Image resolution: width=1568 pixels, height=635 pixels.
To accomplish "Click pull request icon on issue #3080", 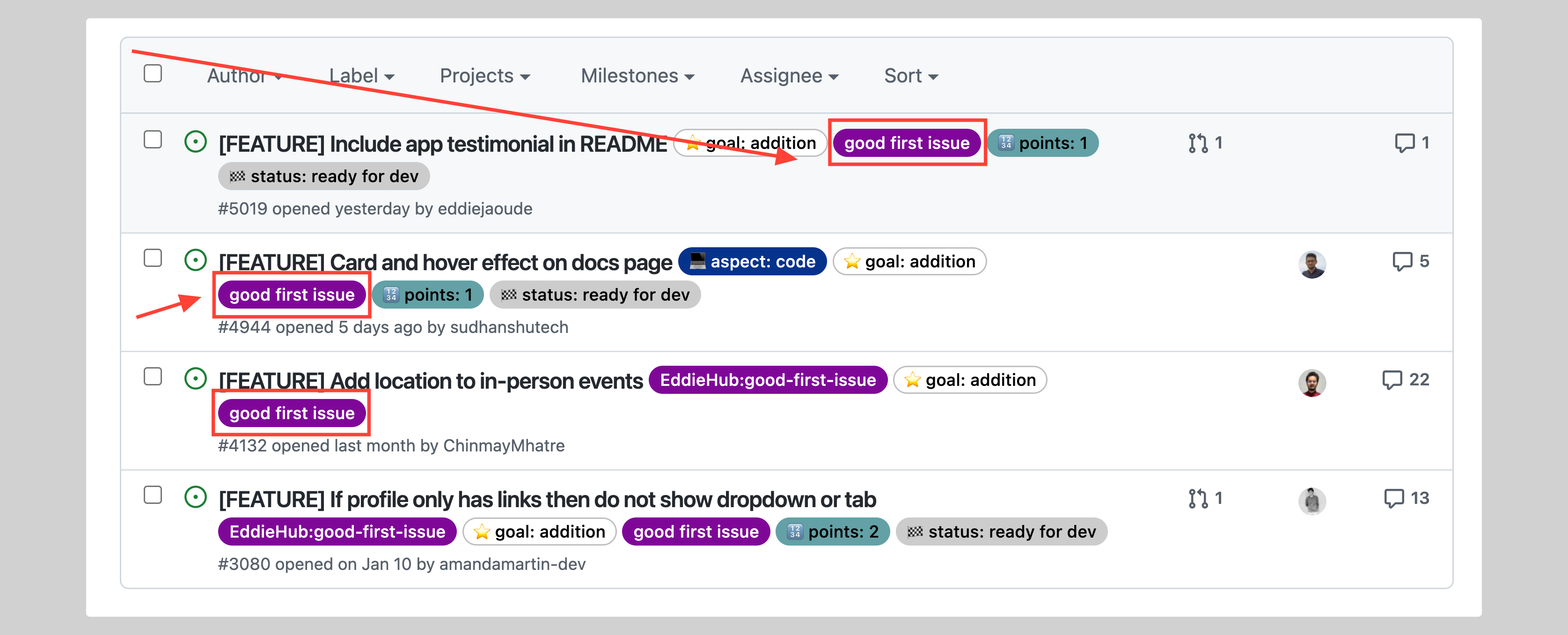I will tap(1197, 499).
